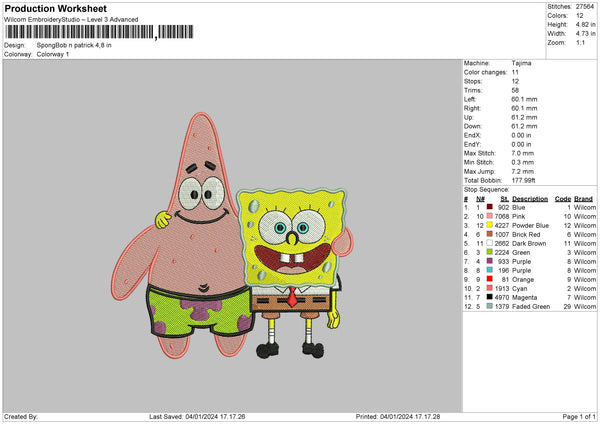Click the design name SpongBob n patrick 4,8 in
The image size is (600, 424).
tap(74, 45)
